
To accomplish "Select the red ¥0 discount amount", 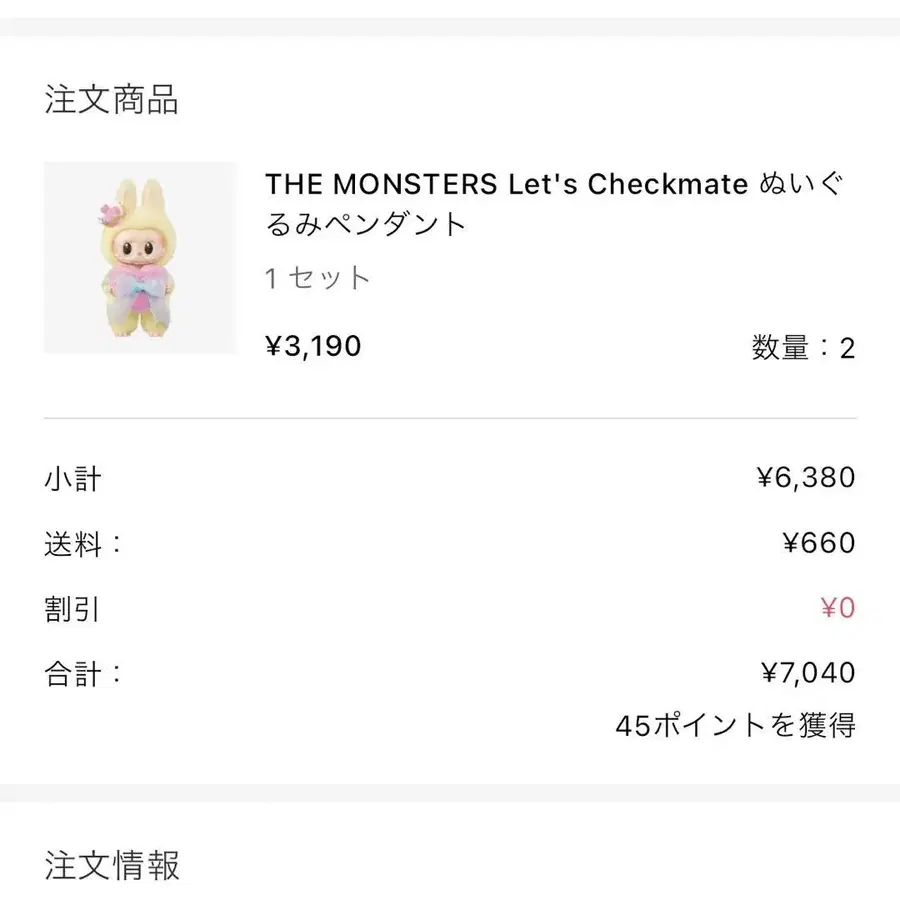I will [x=837, y=608].
